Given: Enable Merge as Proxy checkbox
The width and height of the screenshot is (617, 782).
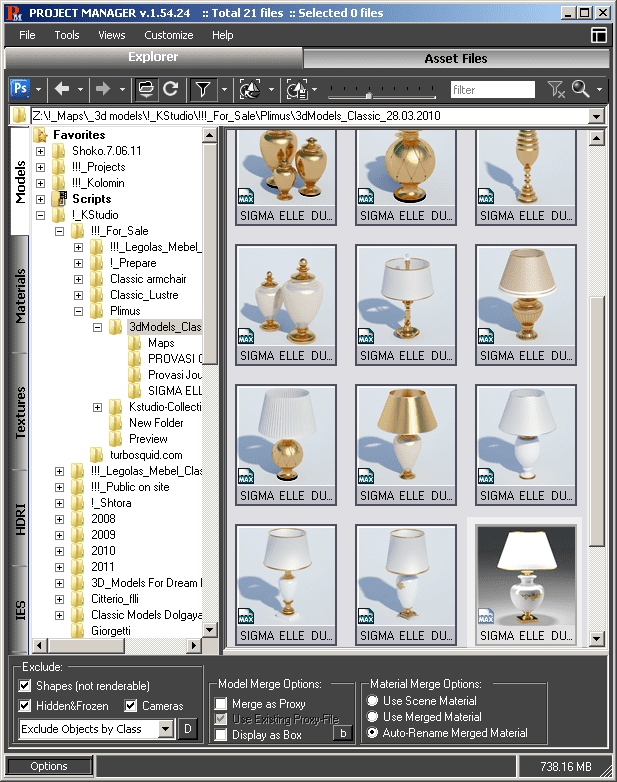Looking at the screenshot, I should pyautogui.click(x=220, y=704).
